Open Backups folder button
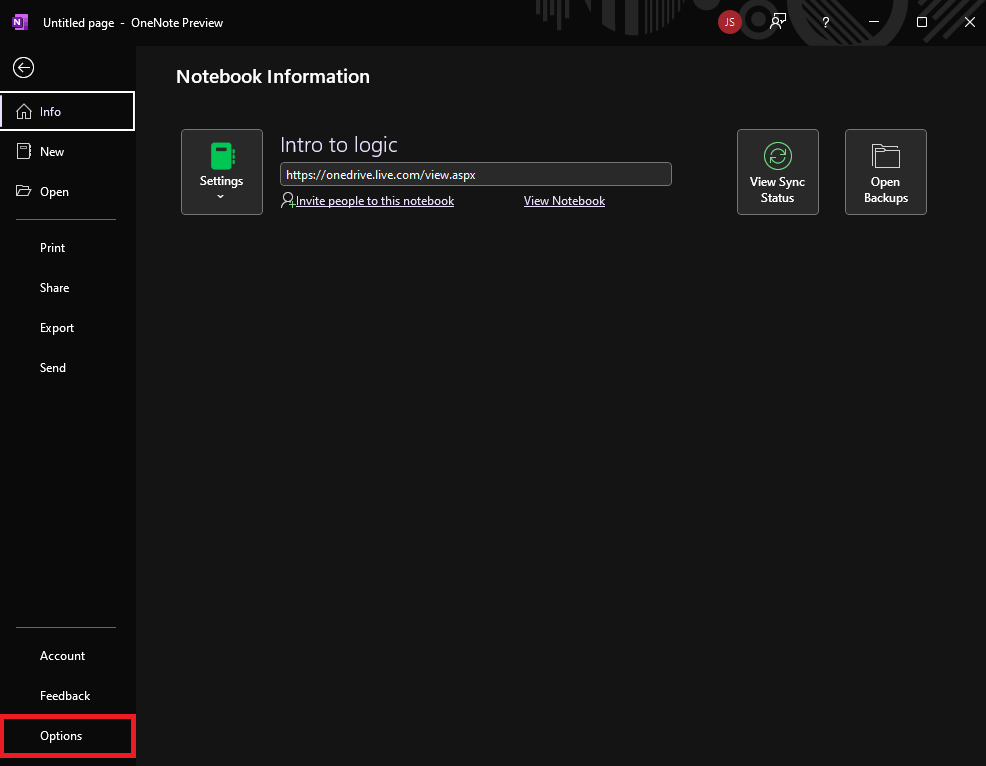 click(x=885, y=172)
